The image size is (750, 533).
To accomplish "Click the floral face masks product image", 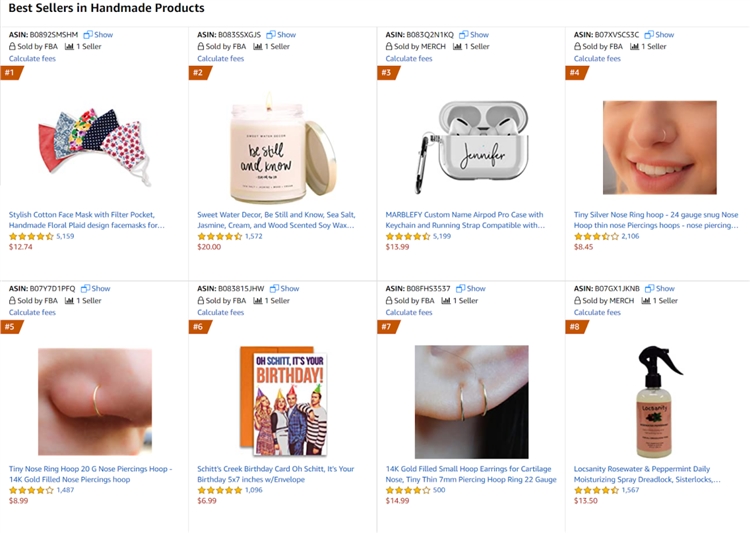I will tap(95, 147).
